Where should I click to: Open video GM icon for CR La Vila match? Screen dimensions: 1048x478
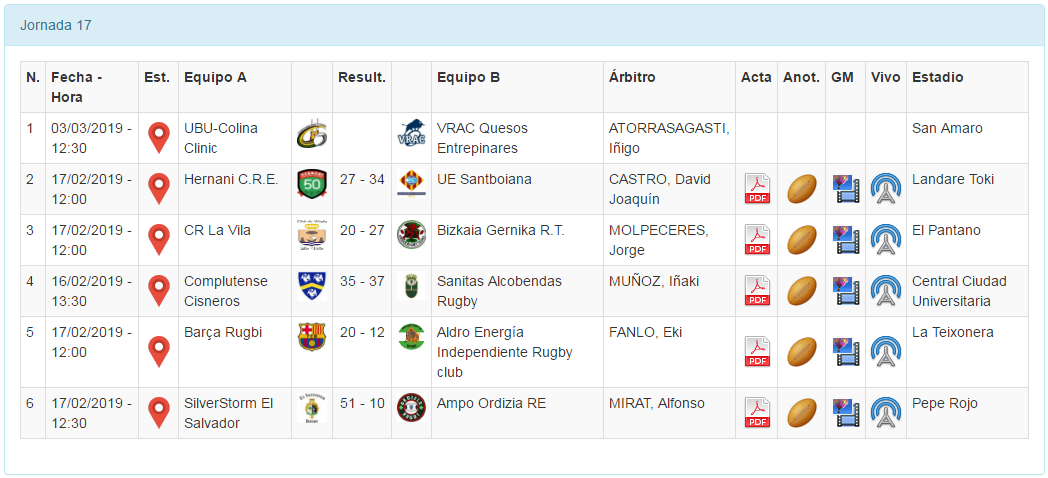click(846, 240)
